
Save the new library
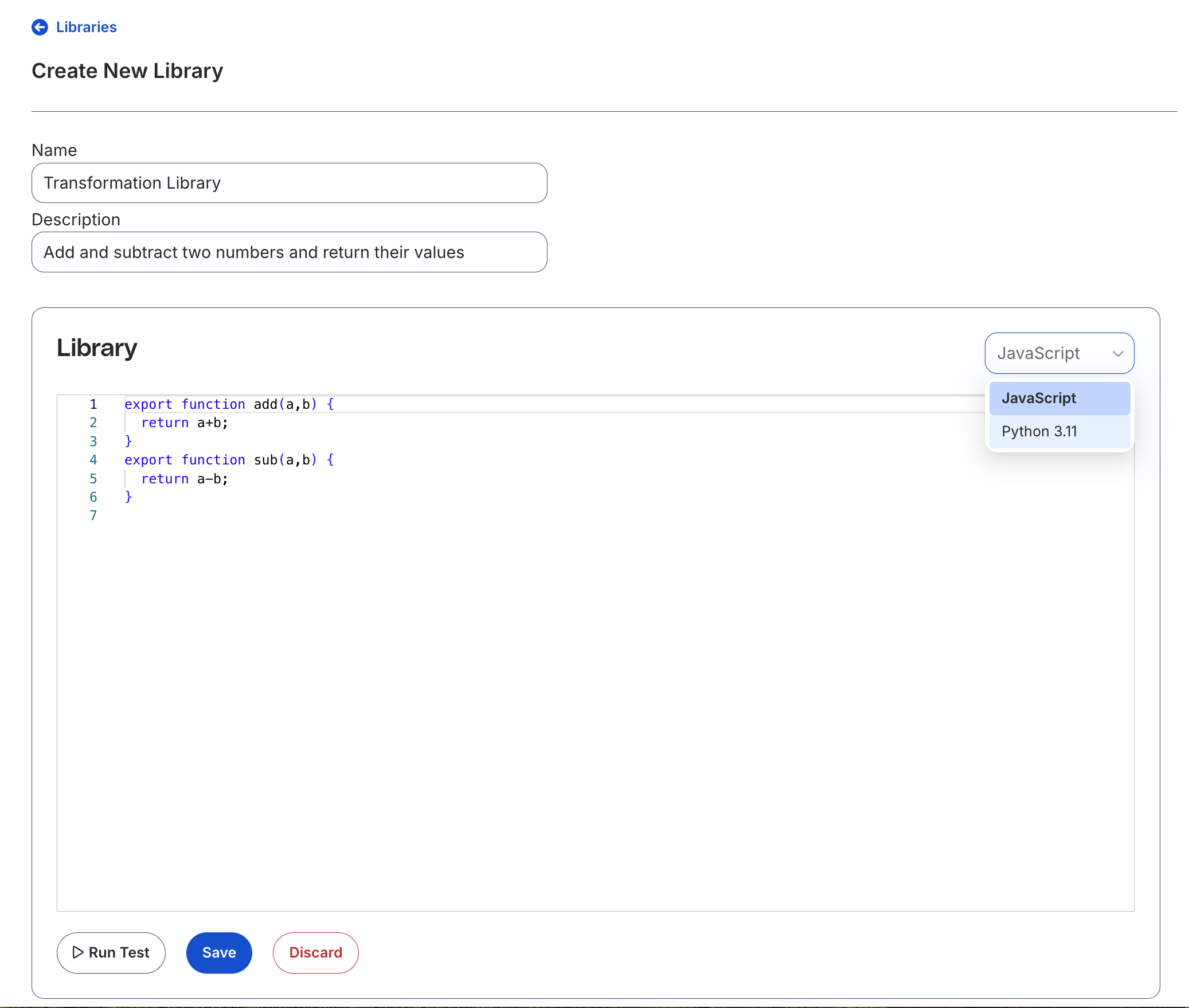point(219,952)
